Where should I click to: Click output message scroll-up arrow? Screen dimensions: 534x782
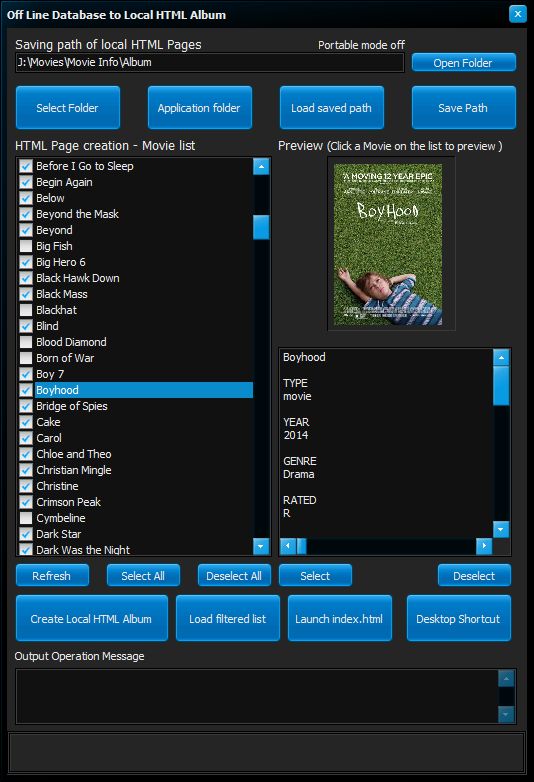point(506,678)
